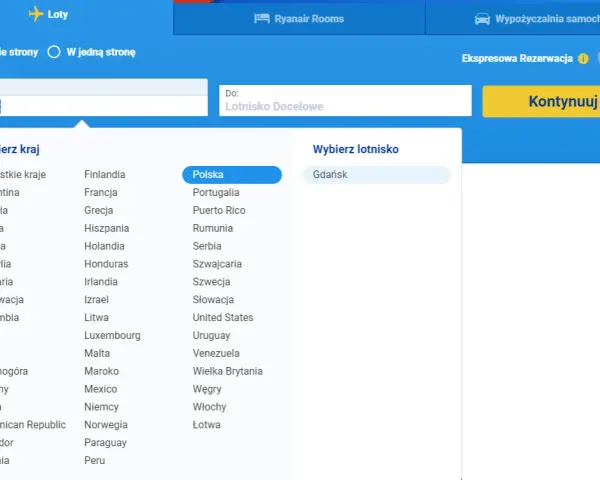
Task: Open the Loty tab with plane icon
Action: pyautogui.click(x=49, y=15)
